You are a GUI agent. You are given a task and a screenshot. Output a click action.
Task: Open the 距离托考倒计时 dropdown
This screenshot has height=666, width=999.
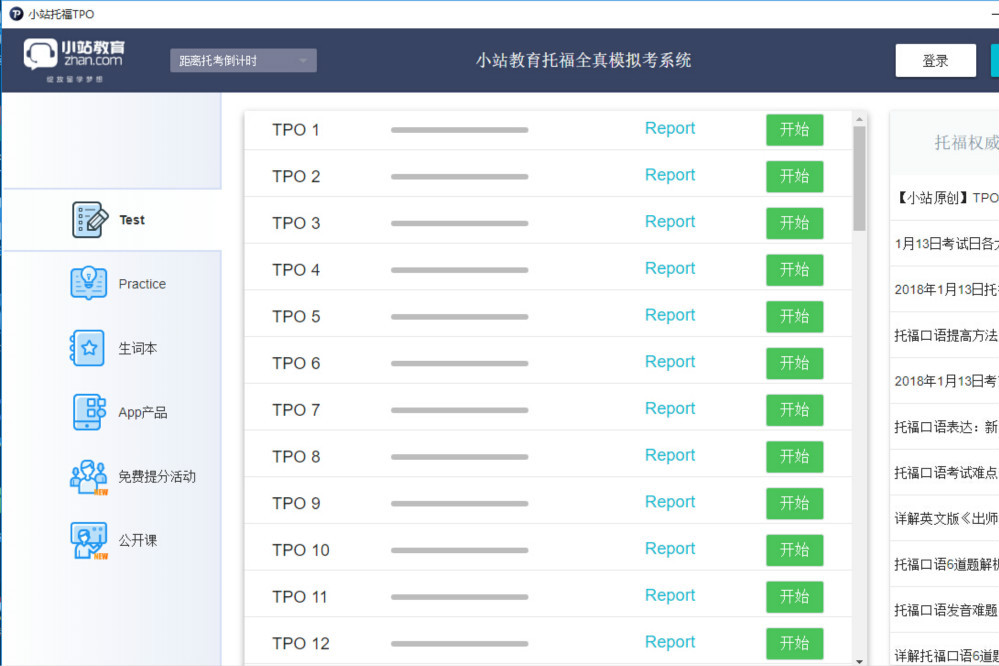click(x=243, y=61)
